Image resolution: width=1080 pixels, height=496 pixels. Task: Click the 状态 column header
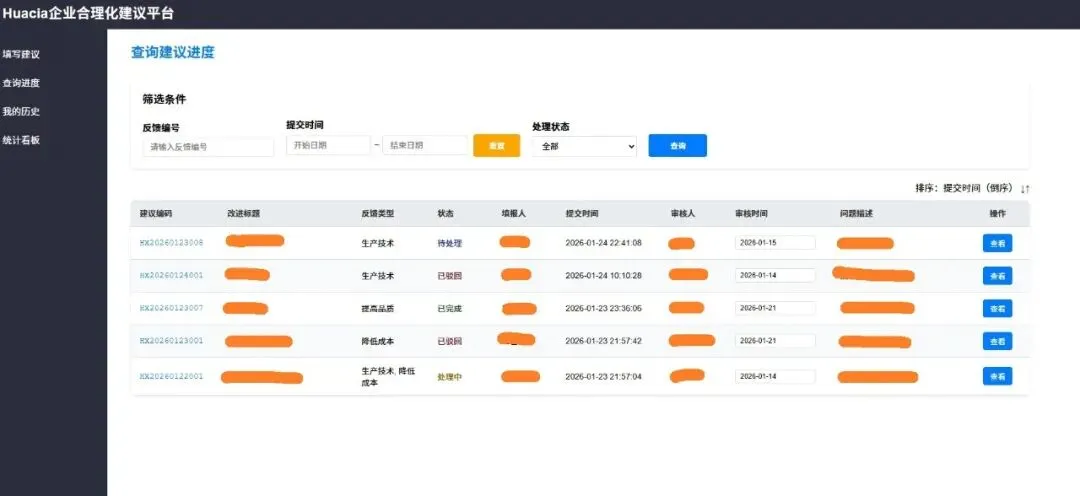pos(446,214)
